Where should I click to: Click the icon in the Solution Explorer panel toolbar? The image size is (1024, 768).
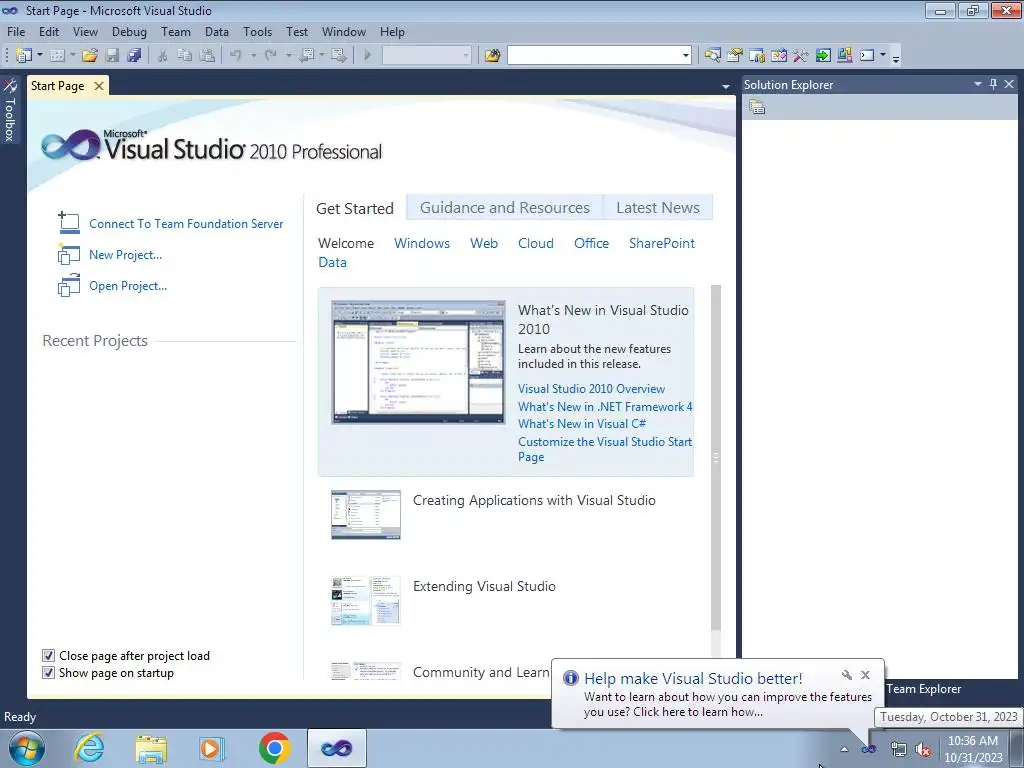[757, 107]
